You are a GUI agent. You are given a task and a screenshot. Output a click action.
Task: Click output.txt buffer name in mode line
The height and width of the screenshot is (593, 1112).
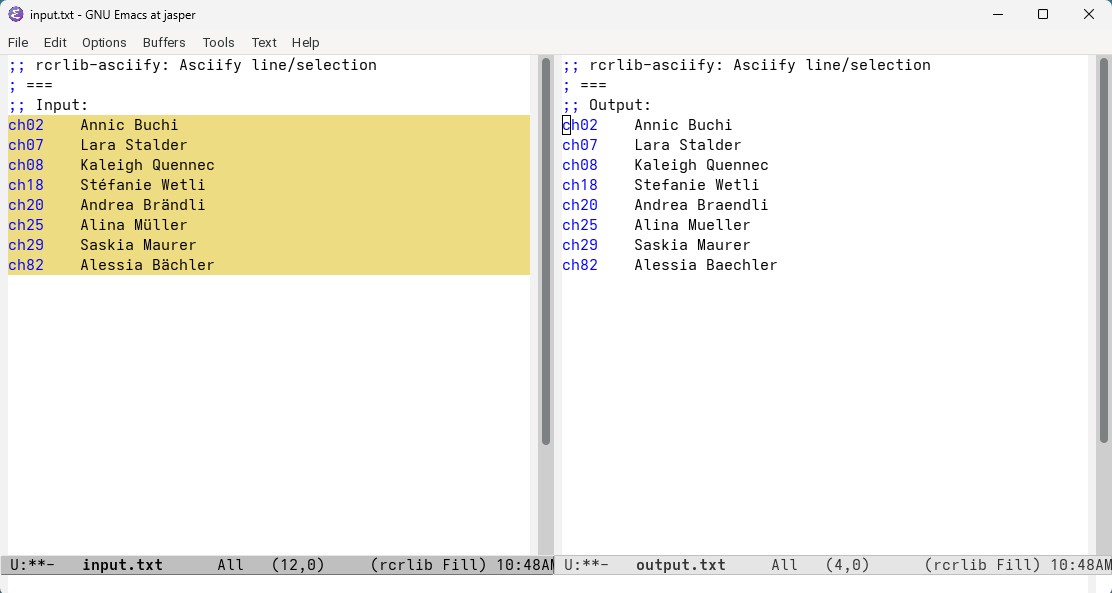681,565
